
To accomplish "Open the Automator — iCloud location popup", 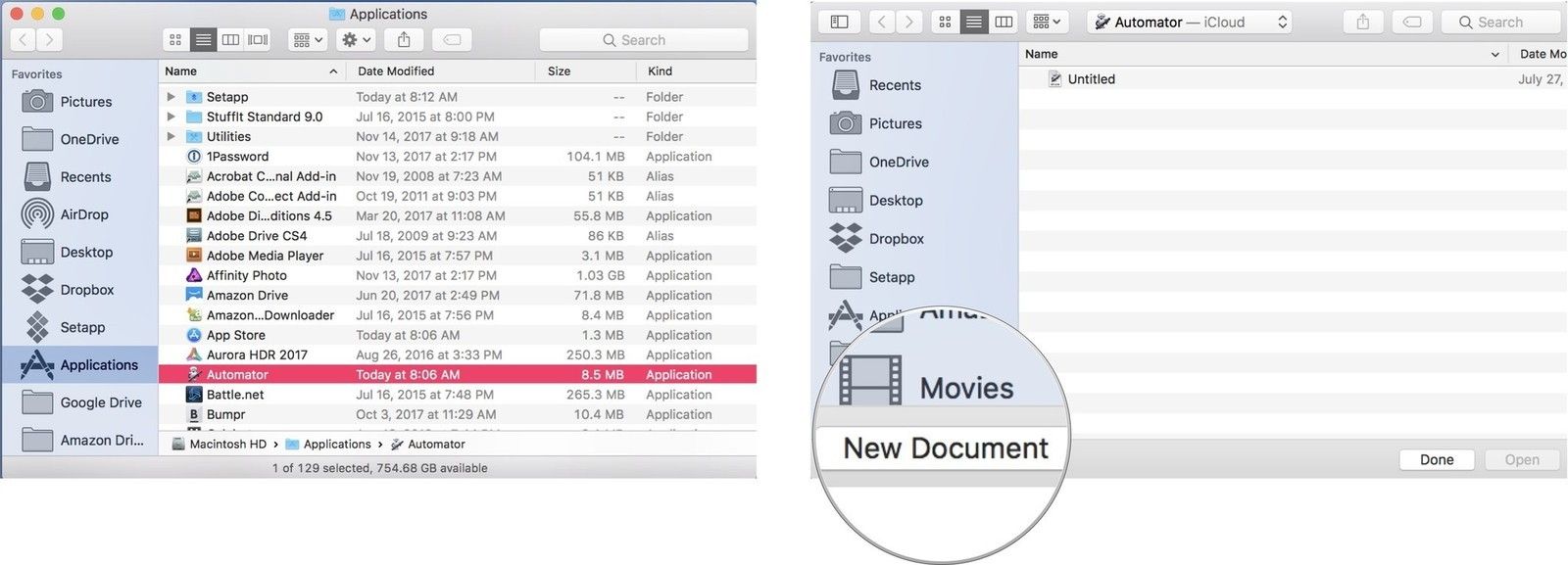I will 1189,22.
